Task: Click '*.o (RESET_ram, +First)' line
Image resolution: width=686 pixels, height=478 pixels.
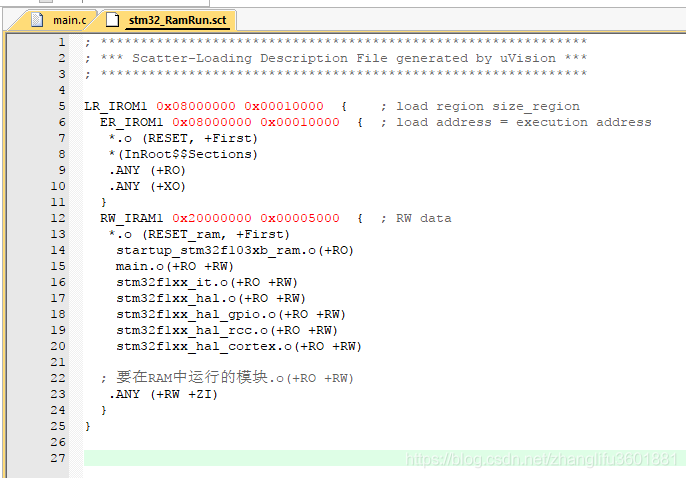Action: click(199, 234)
